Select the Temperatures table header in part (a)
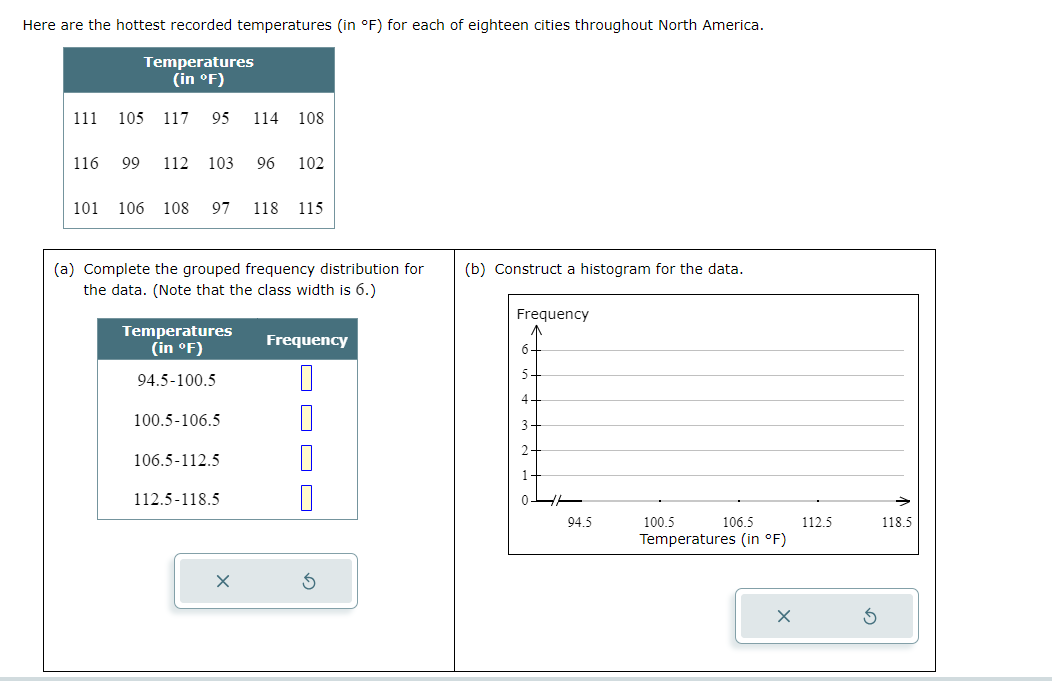Screen dimensions: 1052x681 (x=177, y=339)
